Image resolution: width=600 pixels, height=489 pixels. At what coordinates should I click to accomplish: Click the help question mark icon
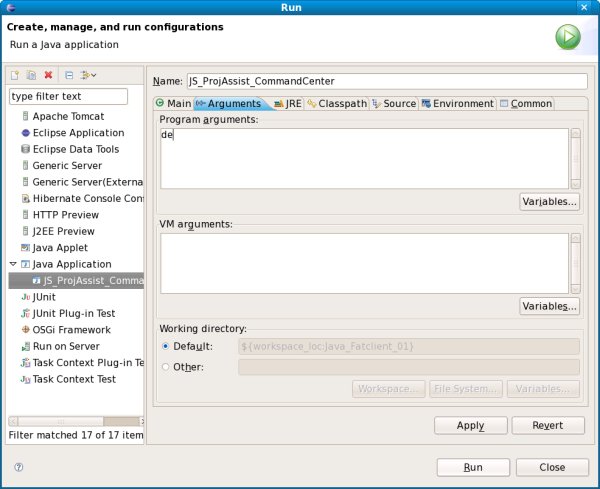[x=18, y=467]
